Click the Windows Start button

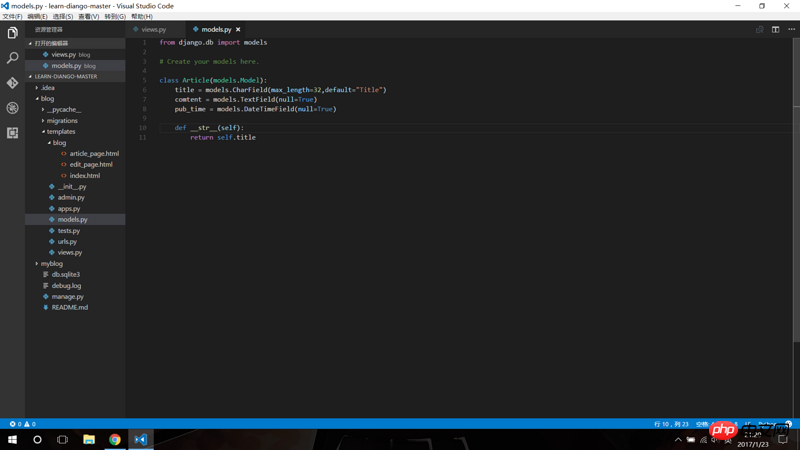pyautogui.click(x=12, y=439)
